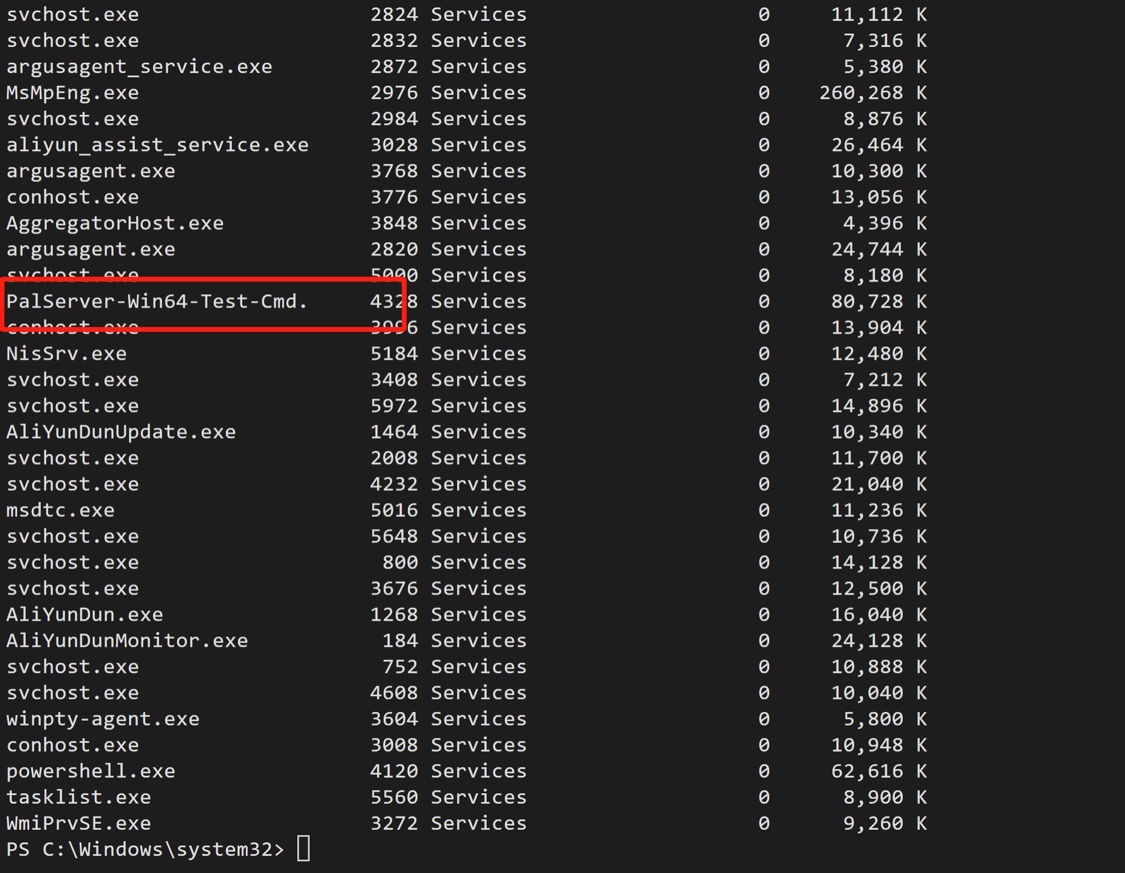Click memory value 7,316 K
Image resolution: width=1125 pixels, height=873 pixels.
tap(885, 41)
